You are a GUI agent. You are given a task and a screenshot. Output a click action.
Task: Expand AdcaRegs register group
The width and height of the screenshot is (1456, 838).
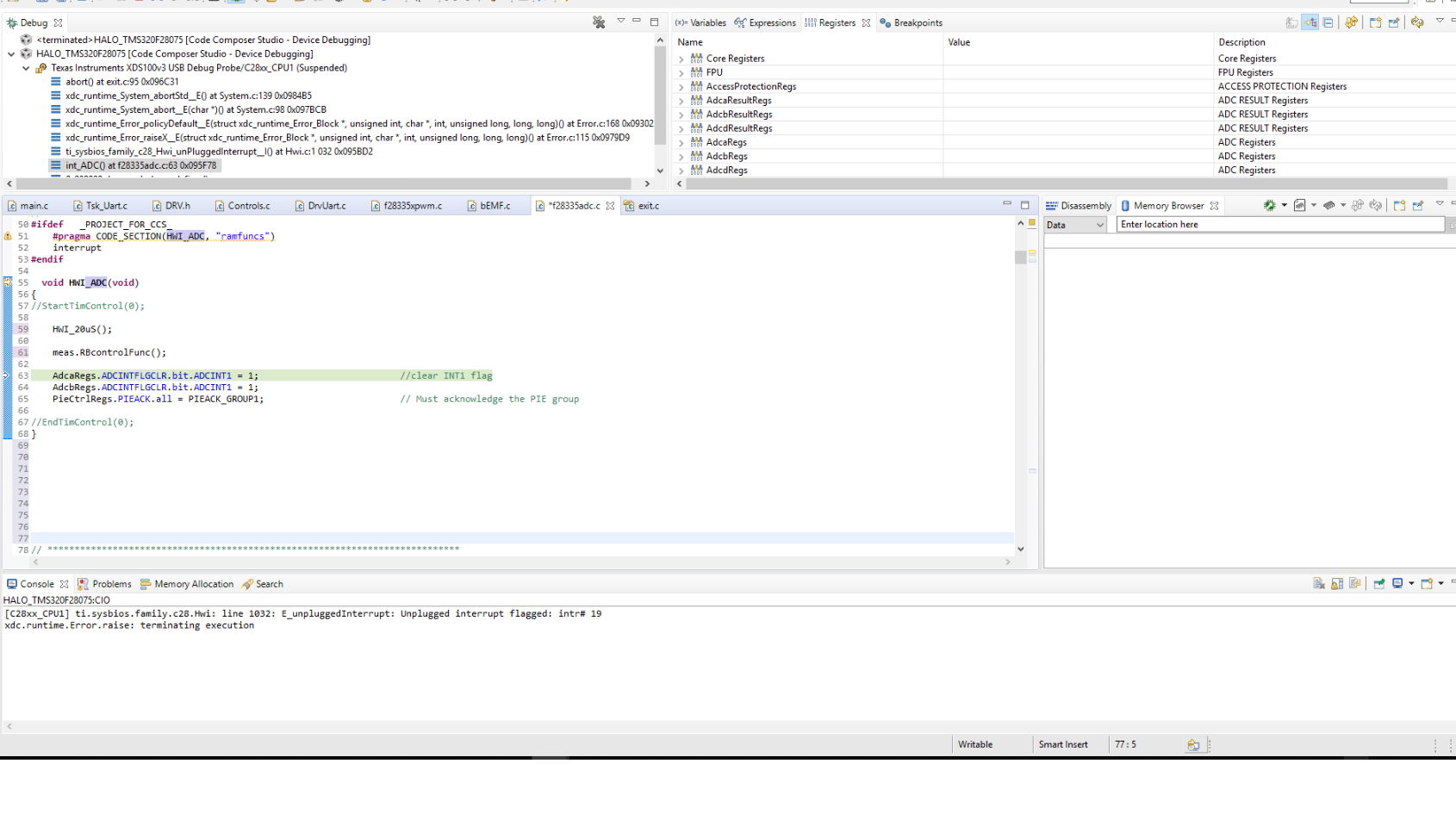pos(681,143)
